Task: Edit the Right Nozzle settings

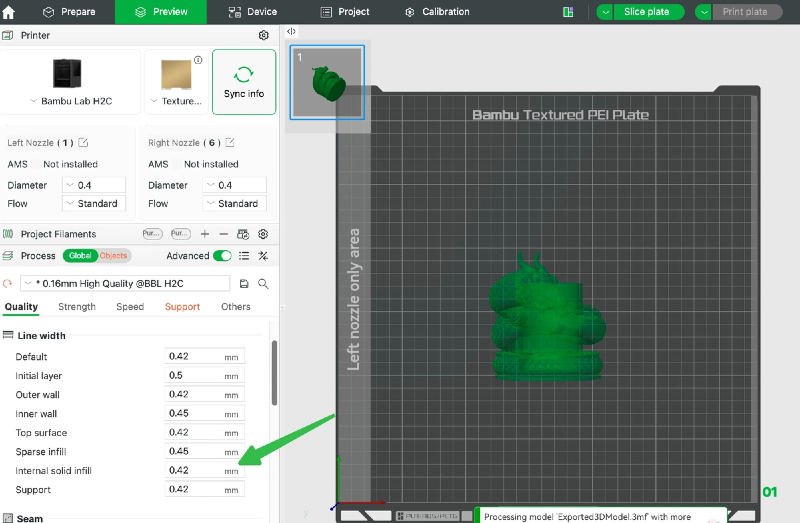Action: tap(230, 142)
